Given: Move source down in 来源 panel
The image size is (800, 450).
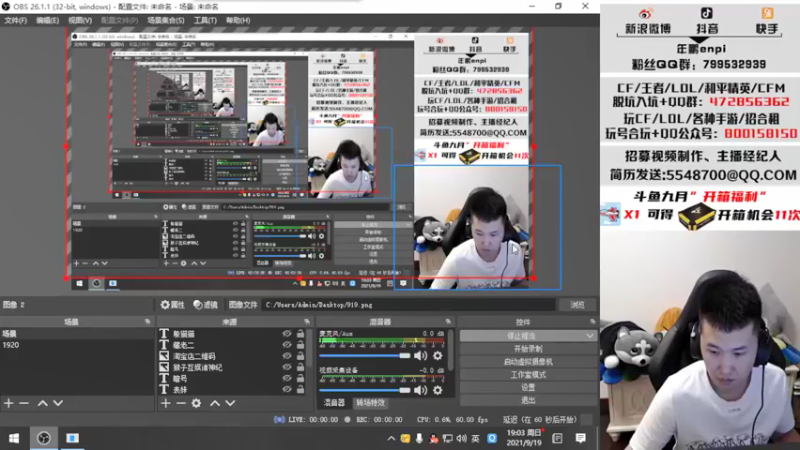Looking at the screenshot, I should [231, 403].
